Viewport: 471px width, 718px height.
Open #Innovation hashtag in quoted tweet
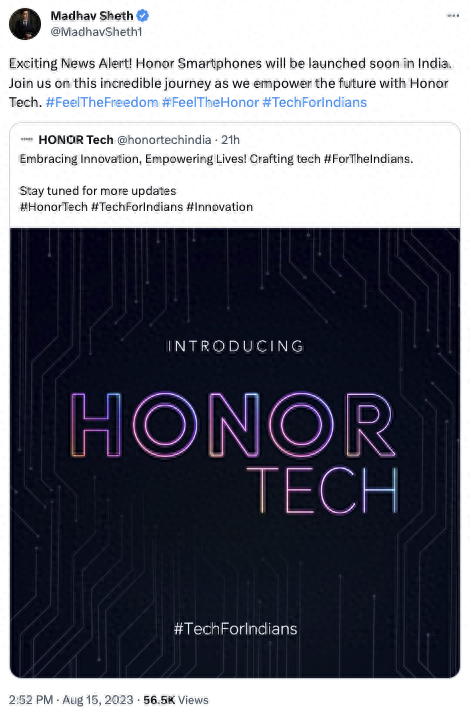tap(220, 207)
